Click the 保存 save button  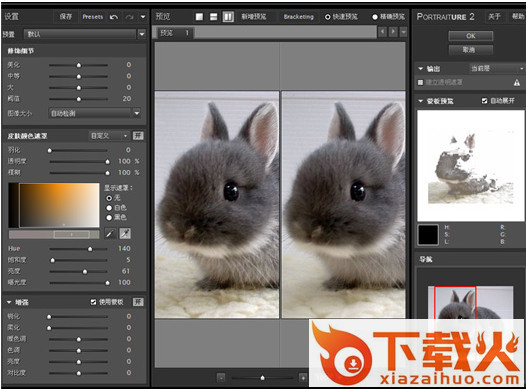(65, 17)
